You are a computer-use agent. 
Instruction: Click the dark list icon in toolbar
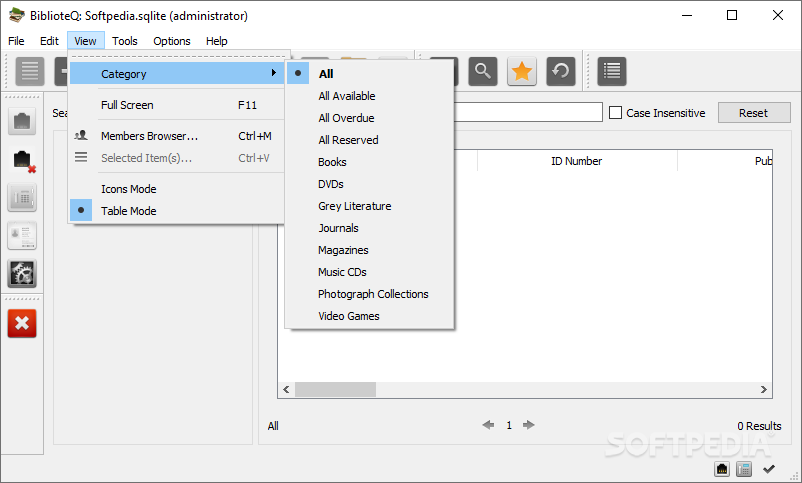612,71
